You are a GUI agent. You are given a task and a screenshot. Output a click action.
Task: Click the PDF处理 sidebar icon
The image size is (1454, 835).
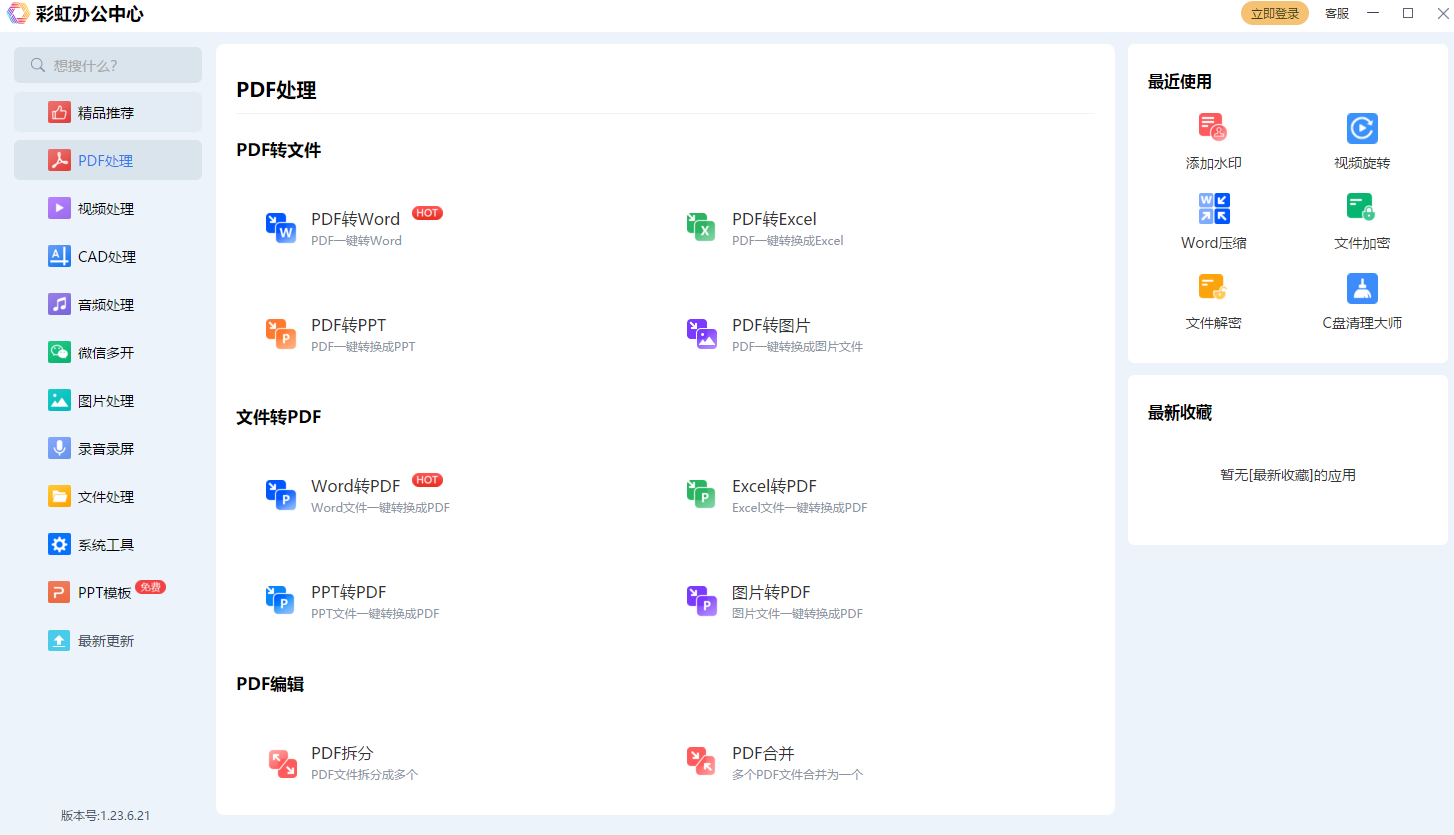(x=59, y=161)
